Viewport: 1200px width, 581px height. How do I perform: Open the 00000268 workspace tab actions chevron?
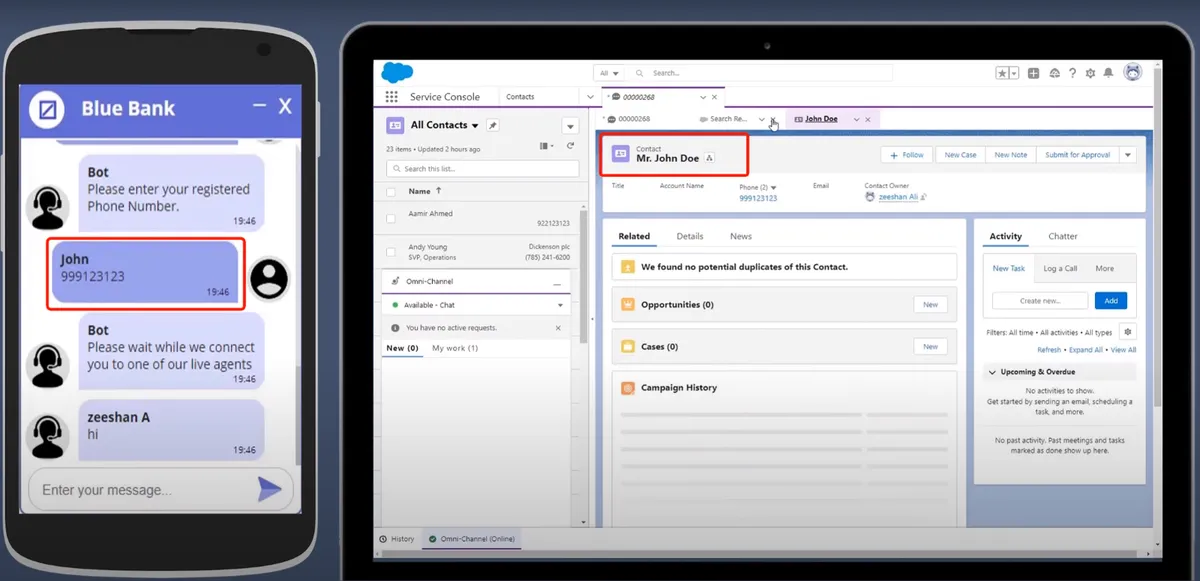tap(703, 97)
